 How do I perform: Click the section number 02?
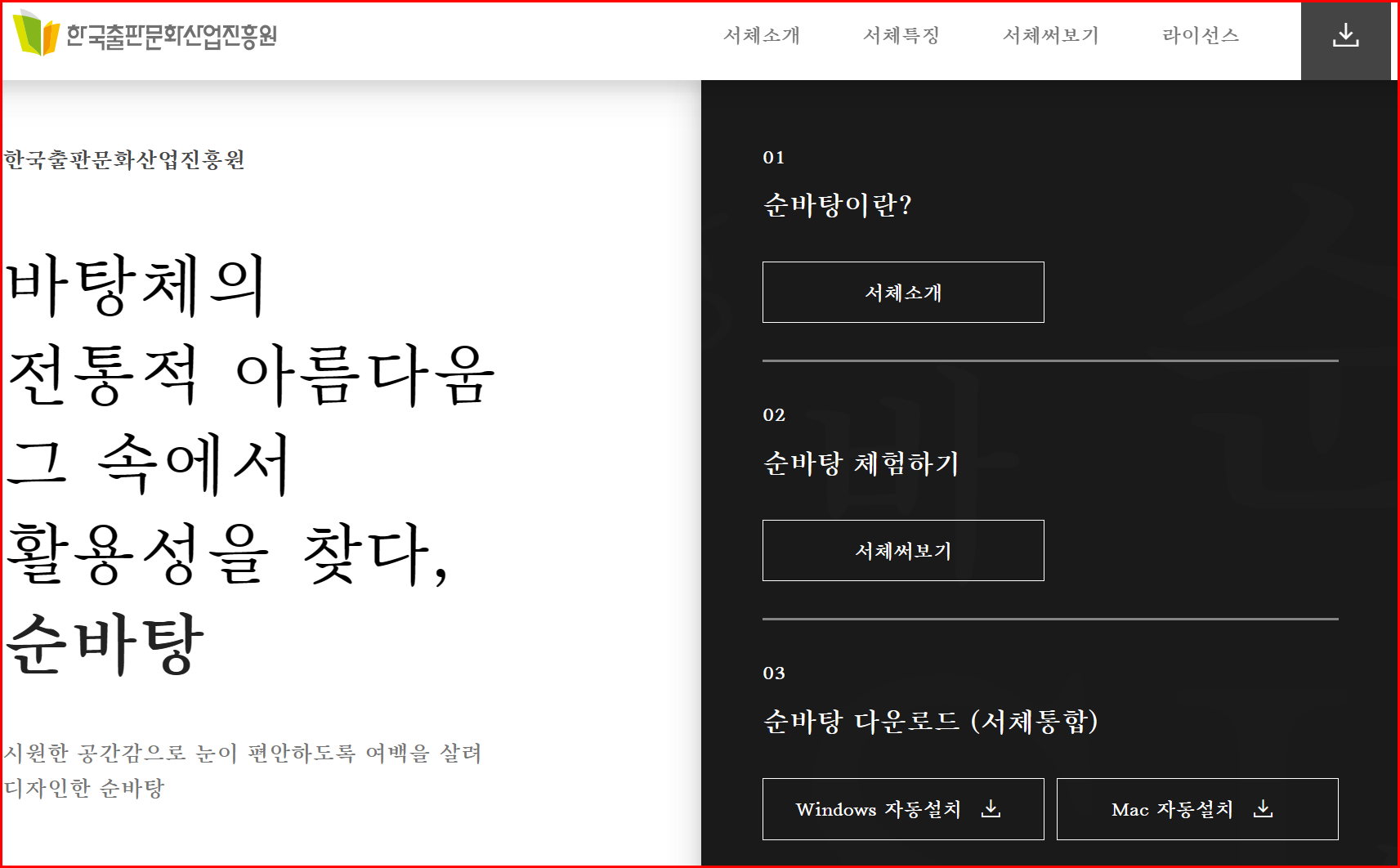click(774, 414)
